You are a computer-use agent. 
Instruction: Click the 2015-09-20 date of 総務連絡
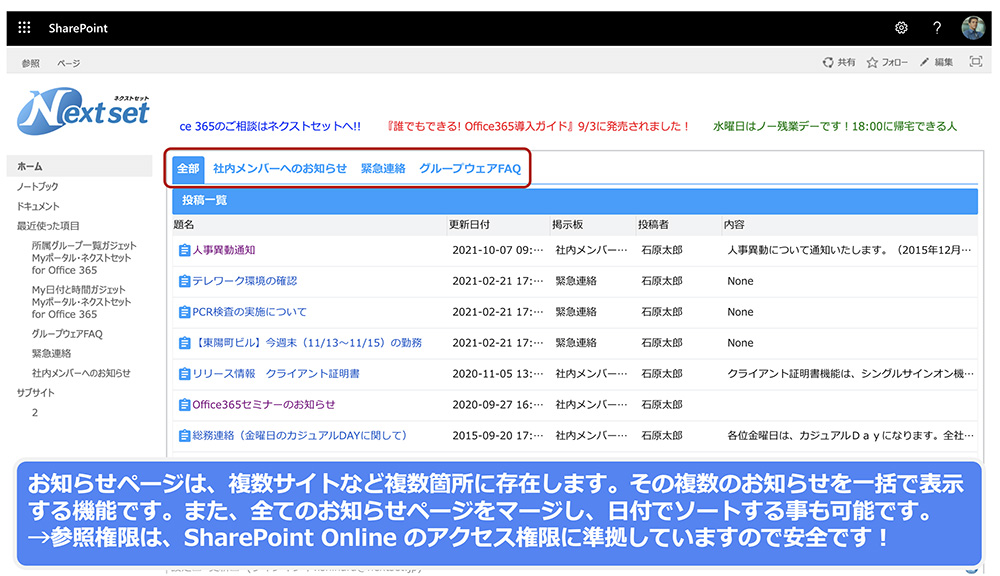click(497, 436)
